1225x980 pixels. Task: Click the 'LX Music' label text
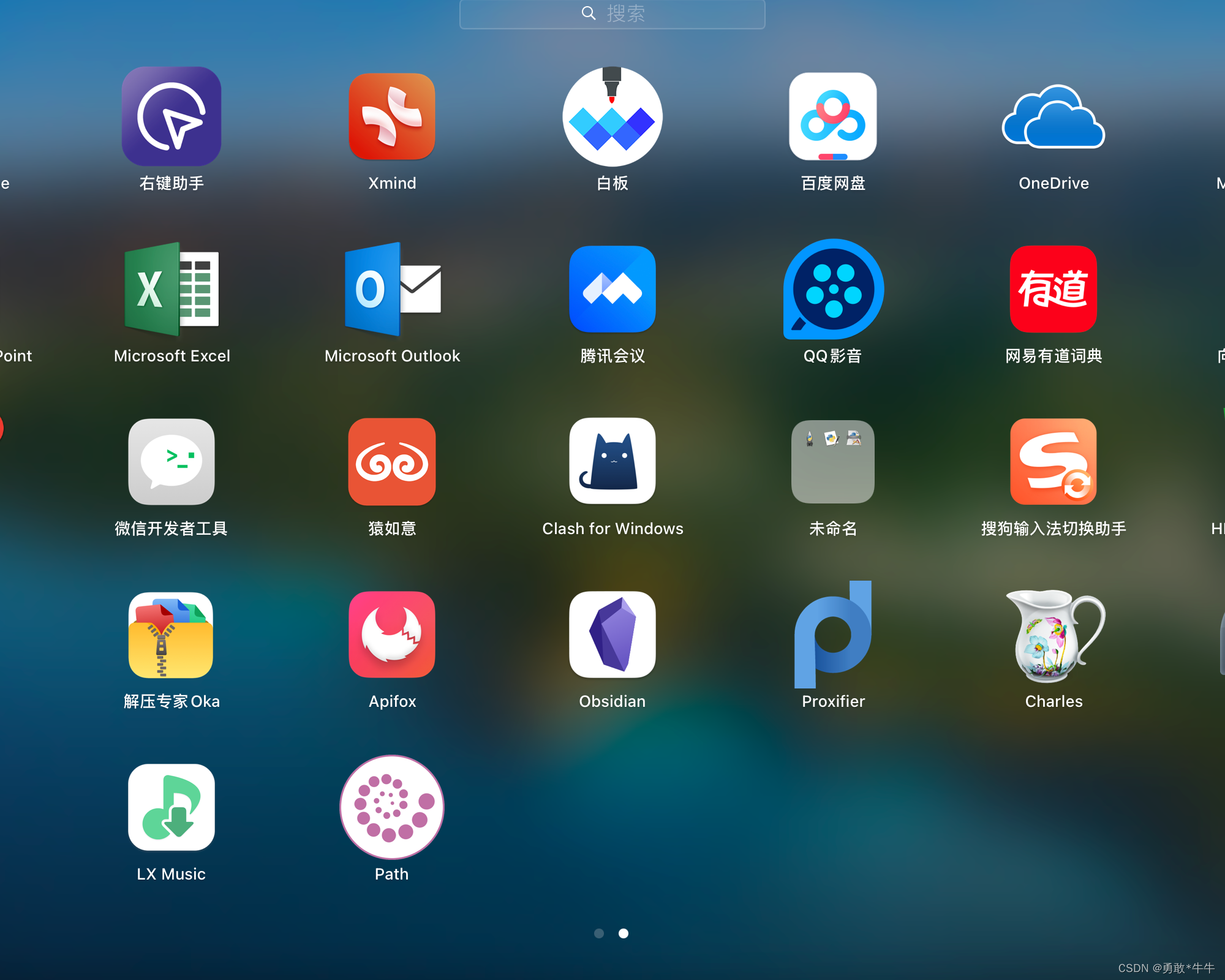(171, 874)
